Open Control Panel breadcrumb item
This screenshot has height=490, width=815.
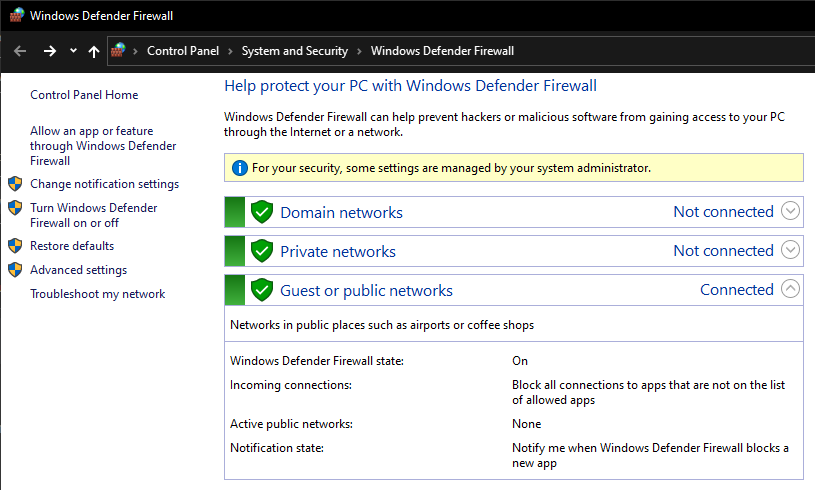[x=183, y=51]
